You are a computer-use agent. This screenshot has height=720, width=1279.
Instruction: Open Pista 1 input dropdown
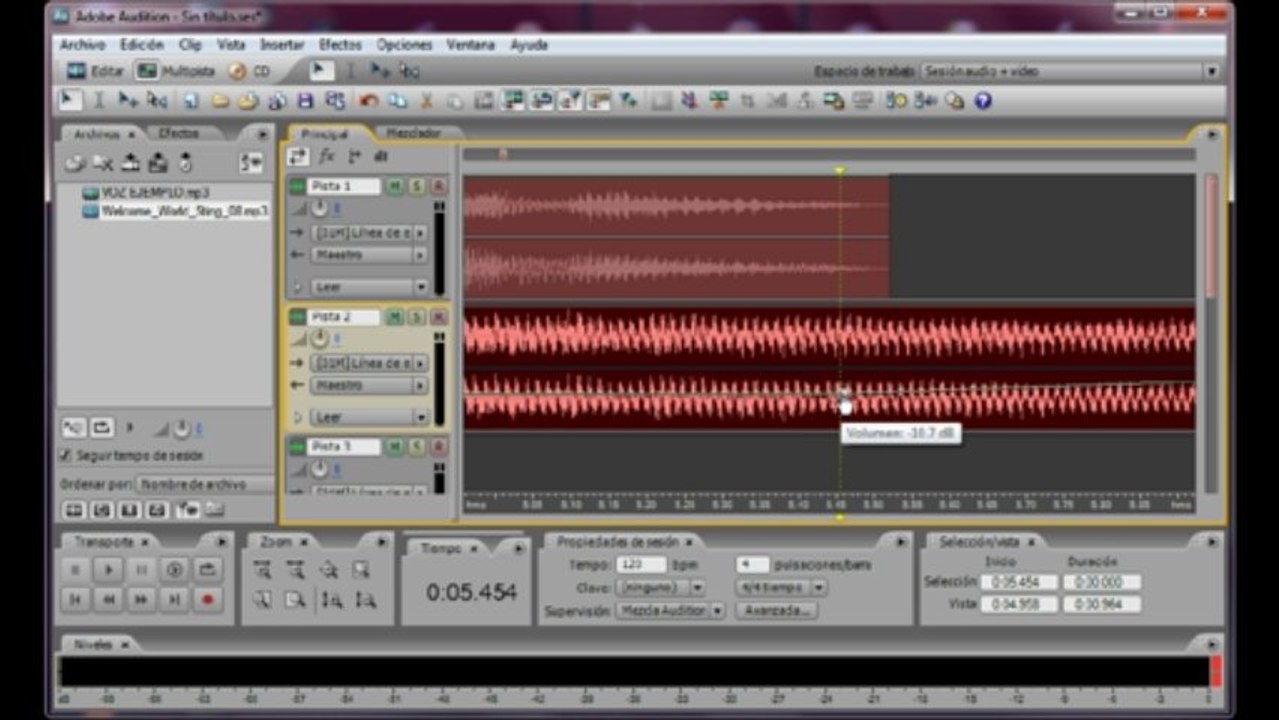point(369,232)
